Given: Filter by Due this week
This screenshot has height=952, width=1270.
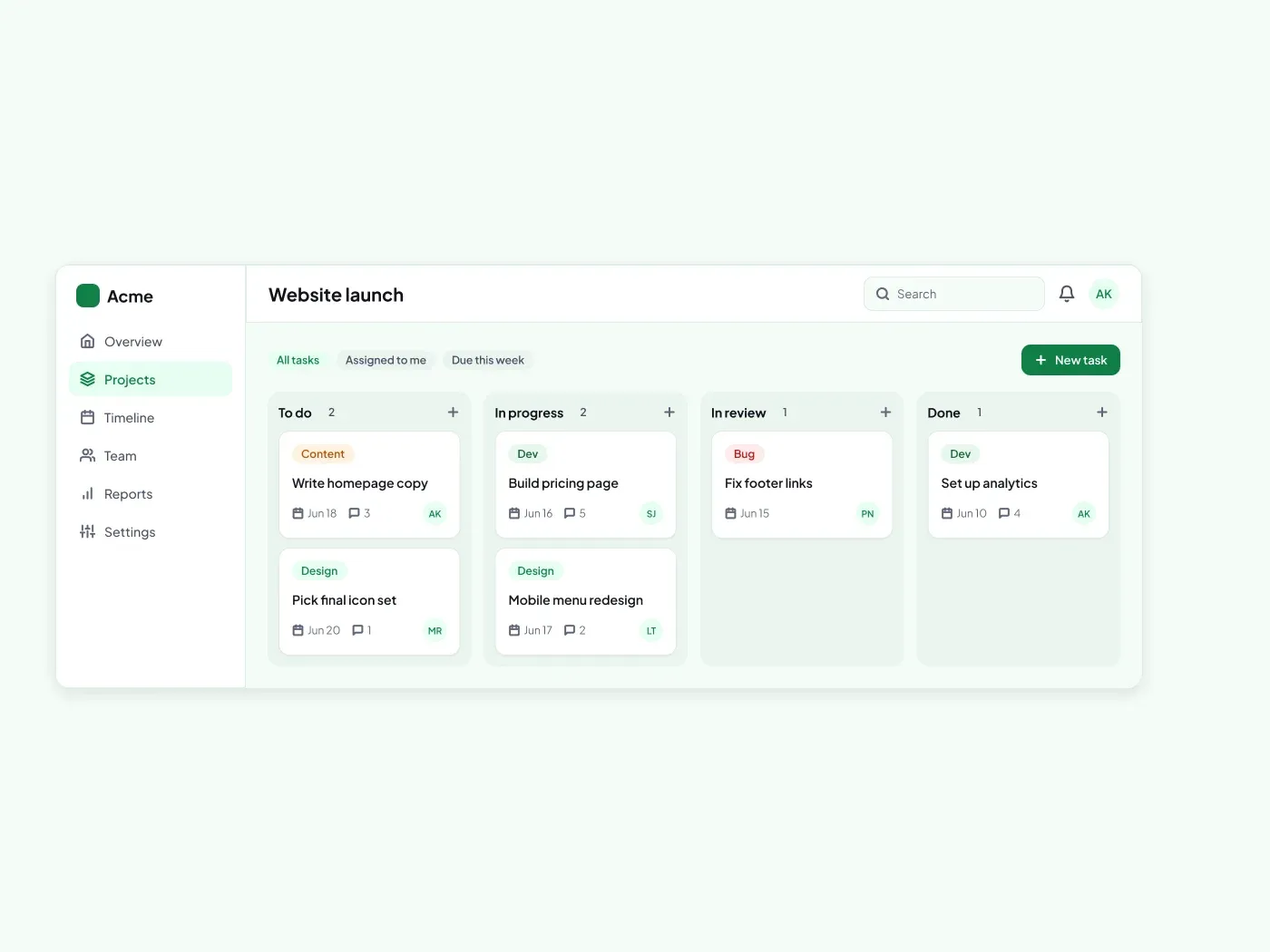Looking at the screenshot, I should 488,360.
